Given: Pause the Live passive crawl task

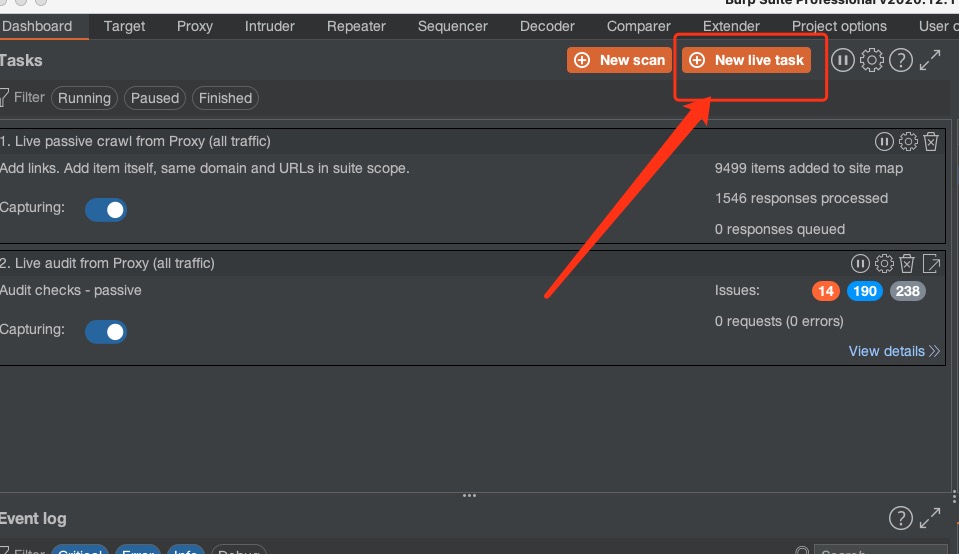Looking at the screenshot, I should click(884, 141).
